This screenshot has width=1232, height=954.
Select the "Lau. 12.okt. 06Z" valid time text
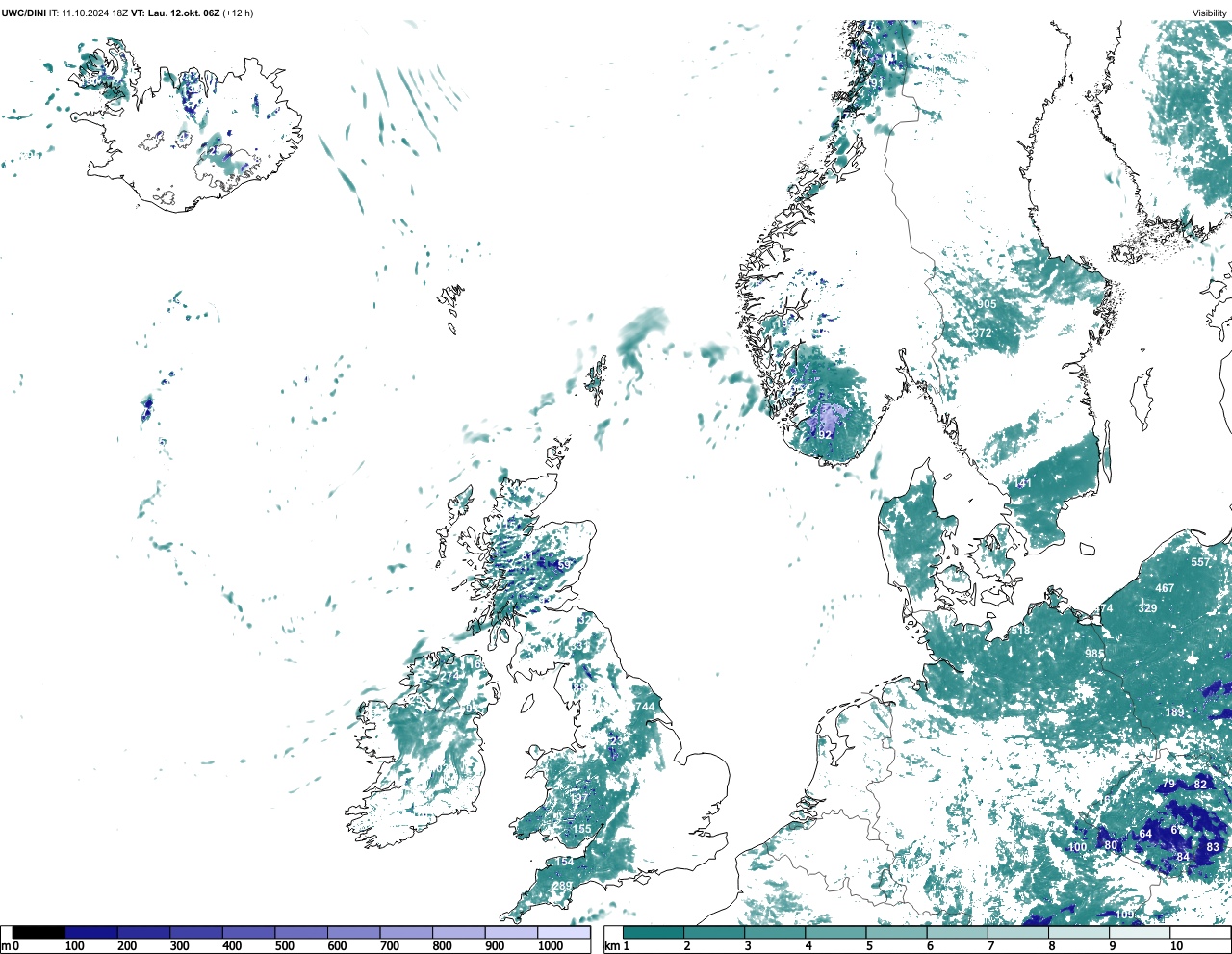pyautogui.click(x=183, y=13)
